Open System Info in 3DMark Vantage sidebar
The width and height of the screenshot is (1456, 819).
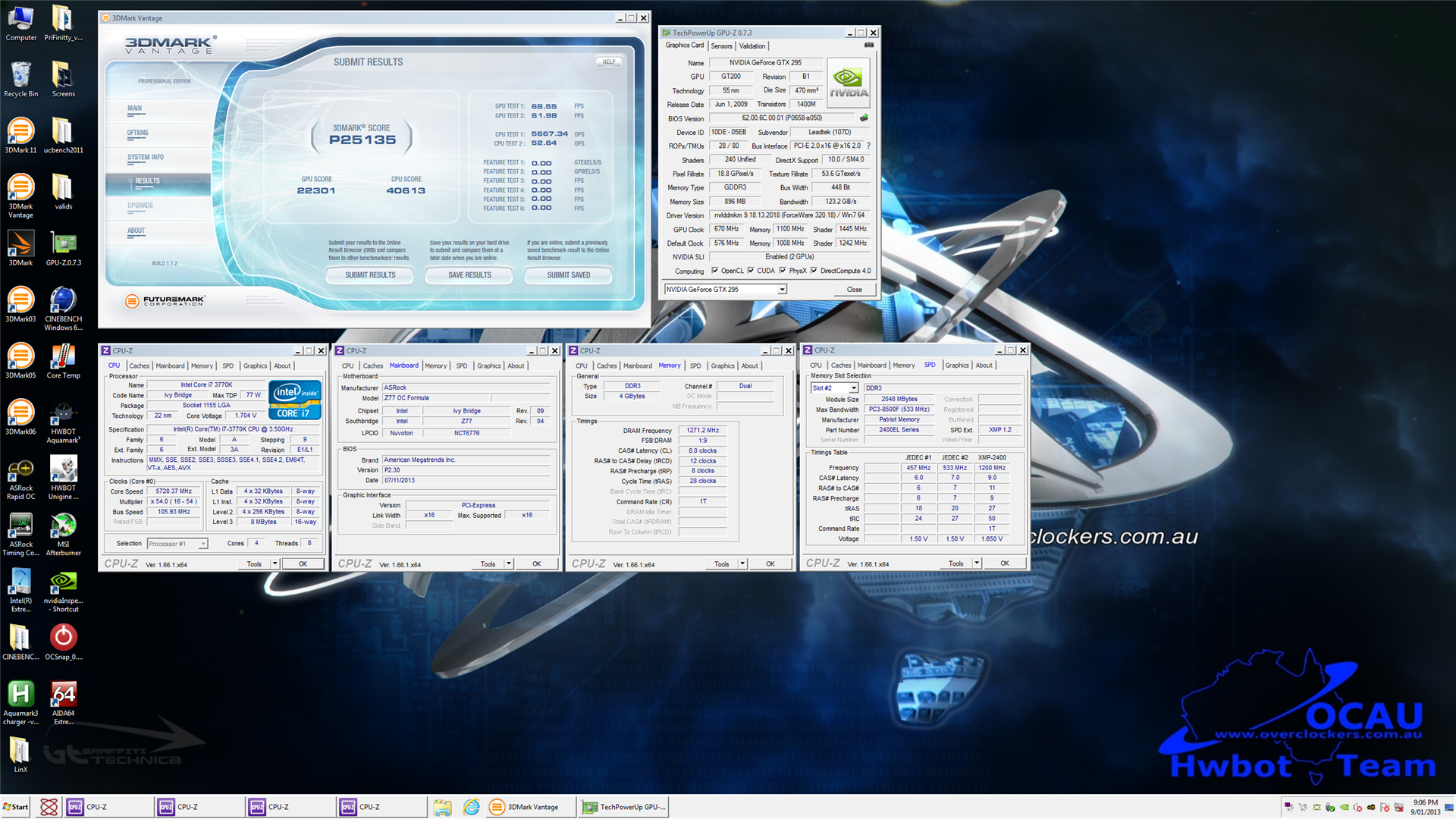tap(146, 157)
